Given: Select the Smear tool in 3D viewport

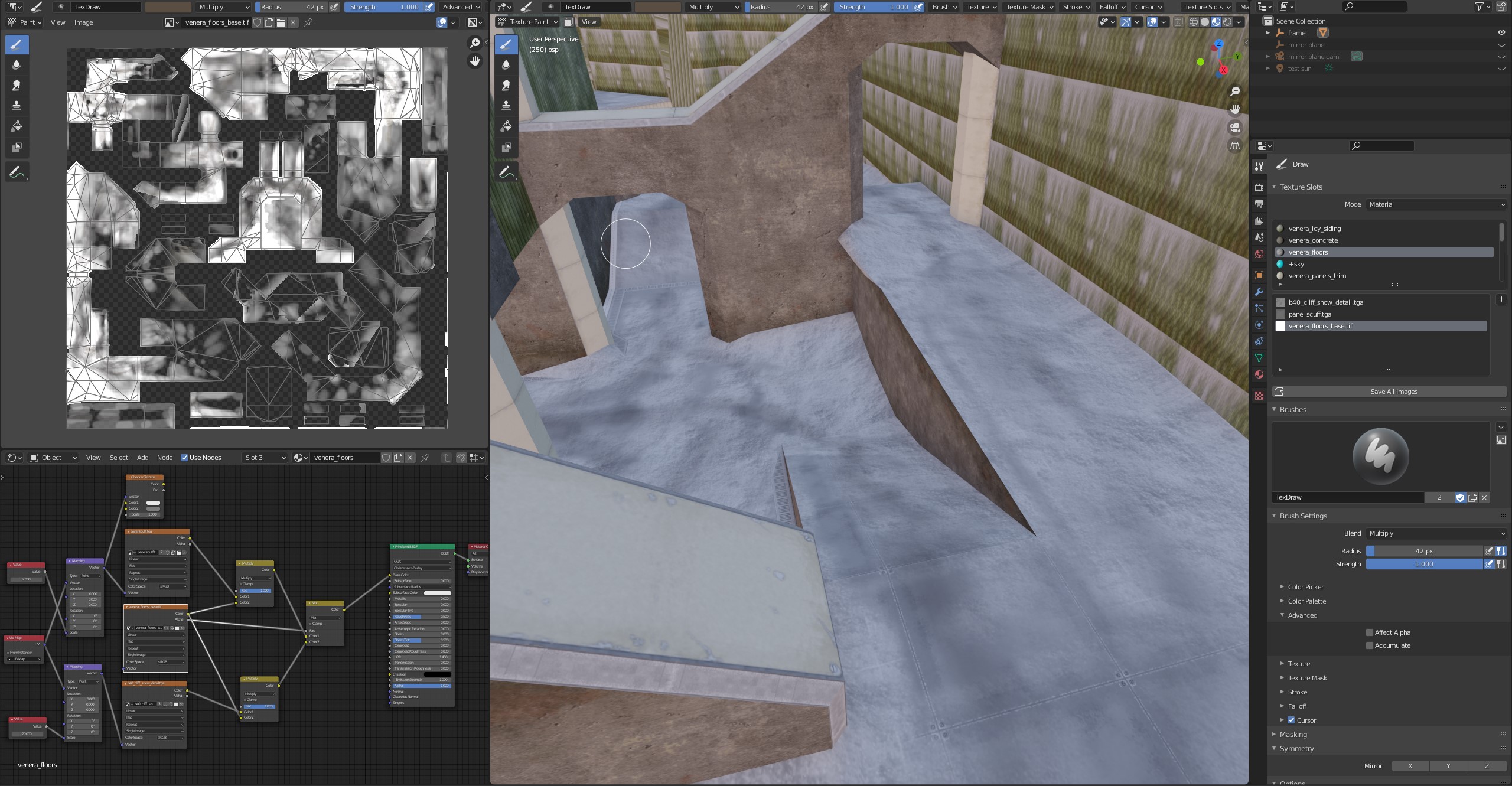Looking at the screenshot, I should [x=506, y=86].
